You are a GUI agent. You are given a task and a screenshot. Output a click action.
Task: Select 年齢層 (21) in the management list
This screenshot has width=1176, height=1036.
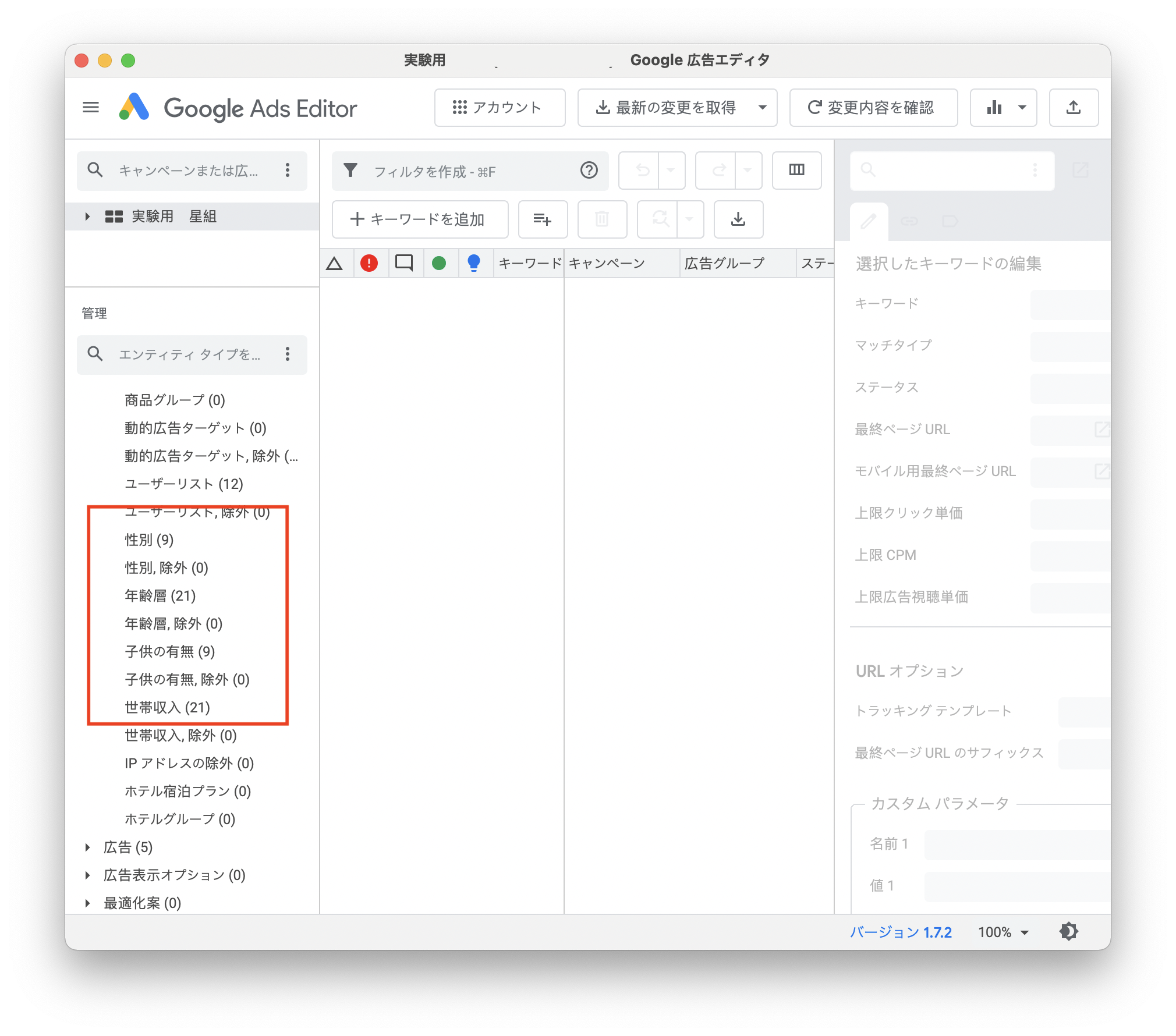159,595
